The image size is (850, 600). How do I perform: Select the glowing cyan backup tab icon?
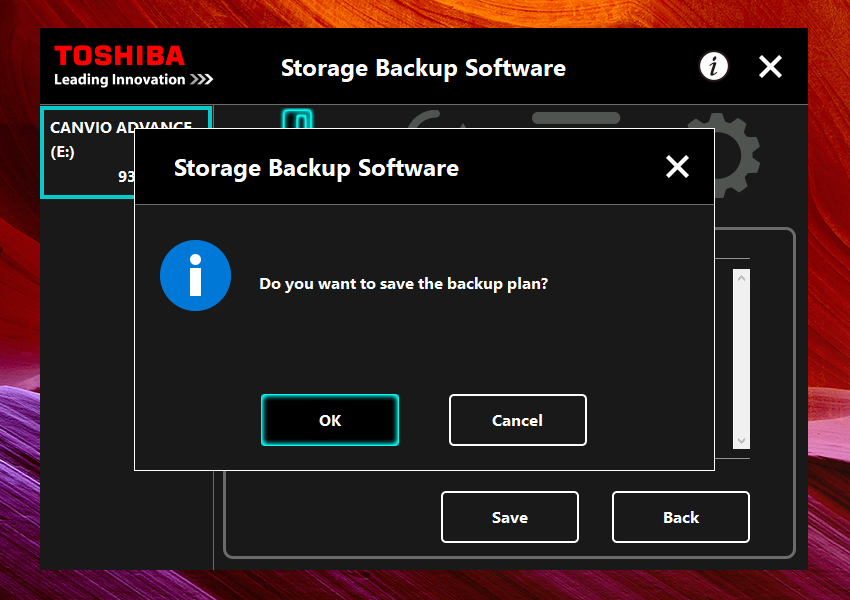point(297,119)
